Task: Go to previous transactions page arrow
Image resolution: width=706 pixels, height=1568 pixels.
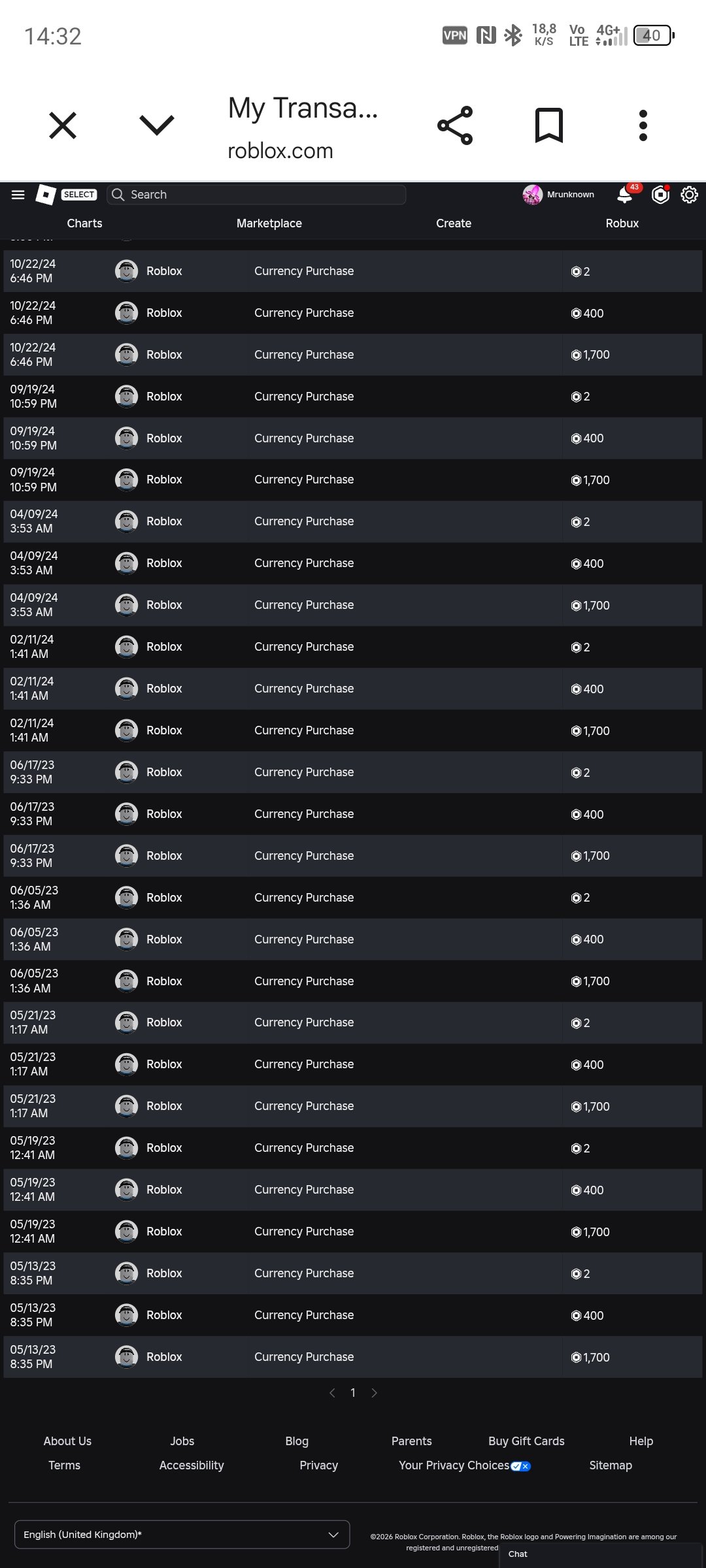Action: (332, 1393)
